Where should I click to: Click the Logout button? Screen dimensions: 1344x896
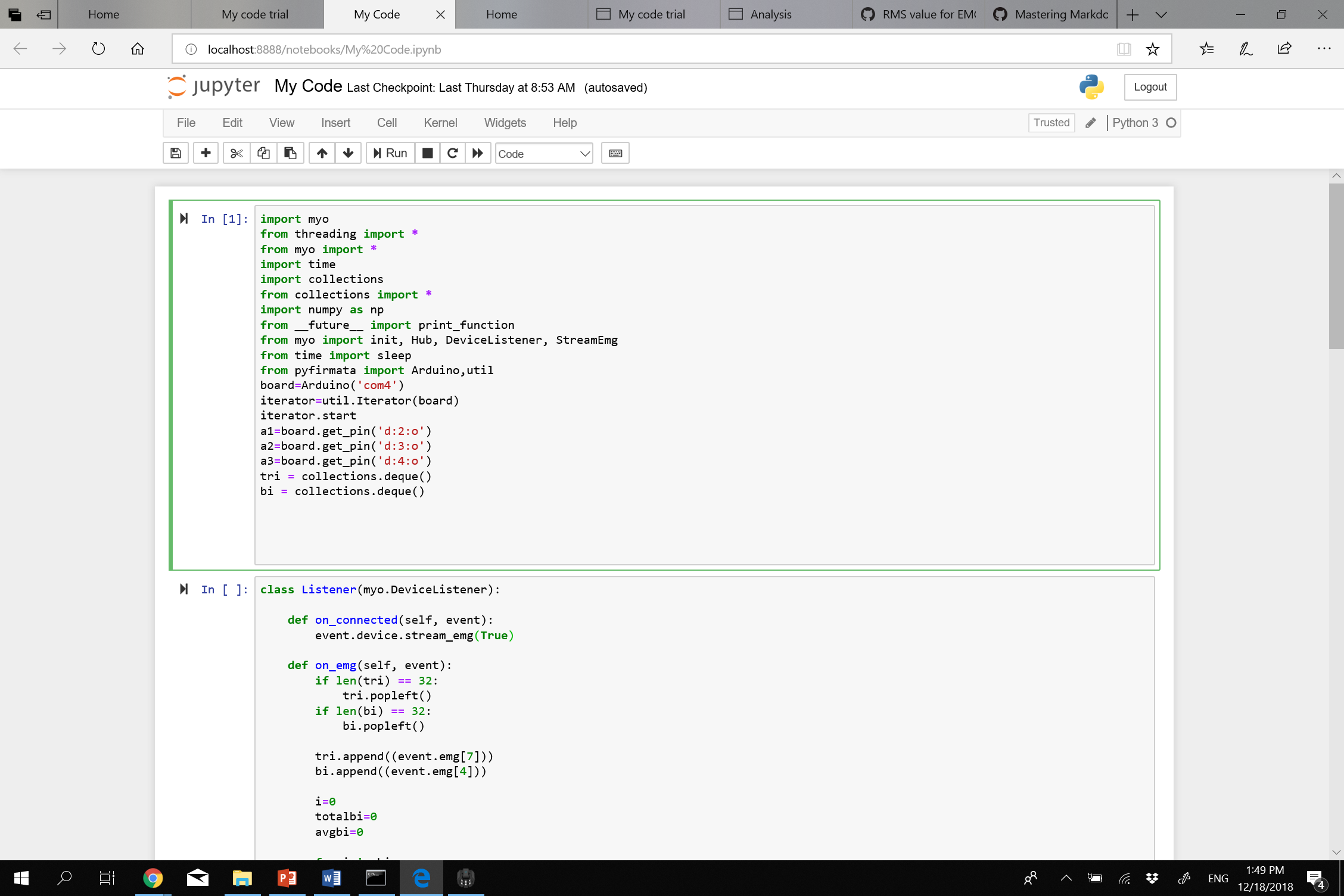point(1150,87)
